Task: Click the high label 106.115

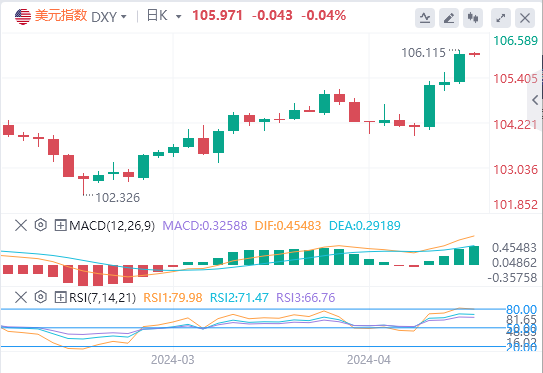Action: click(x=424, y=53)
